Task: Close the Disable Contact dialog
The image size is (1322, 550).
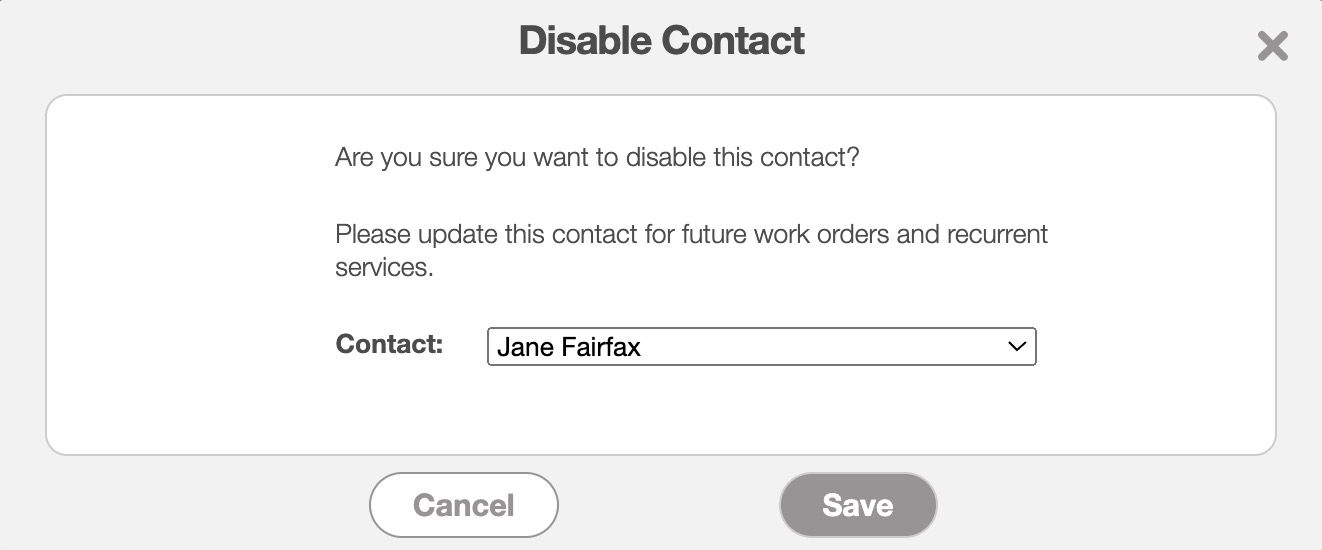Action: (1272, 46)
